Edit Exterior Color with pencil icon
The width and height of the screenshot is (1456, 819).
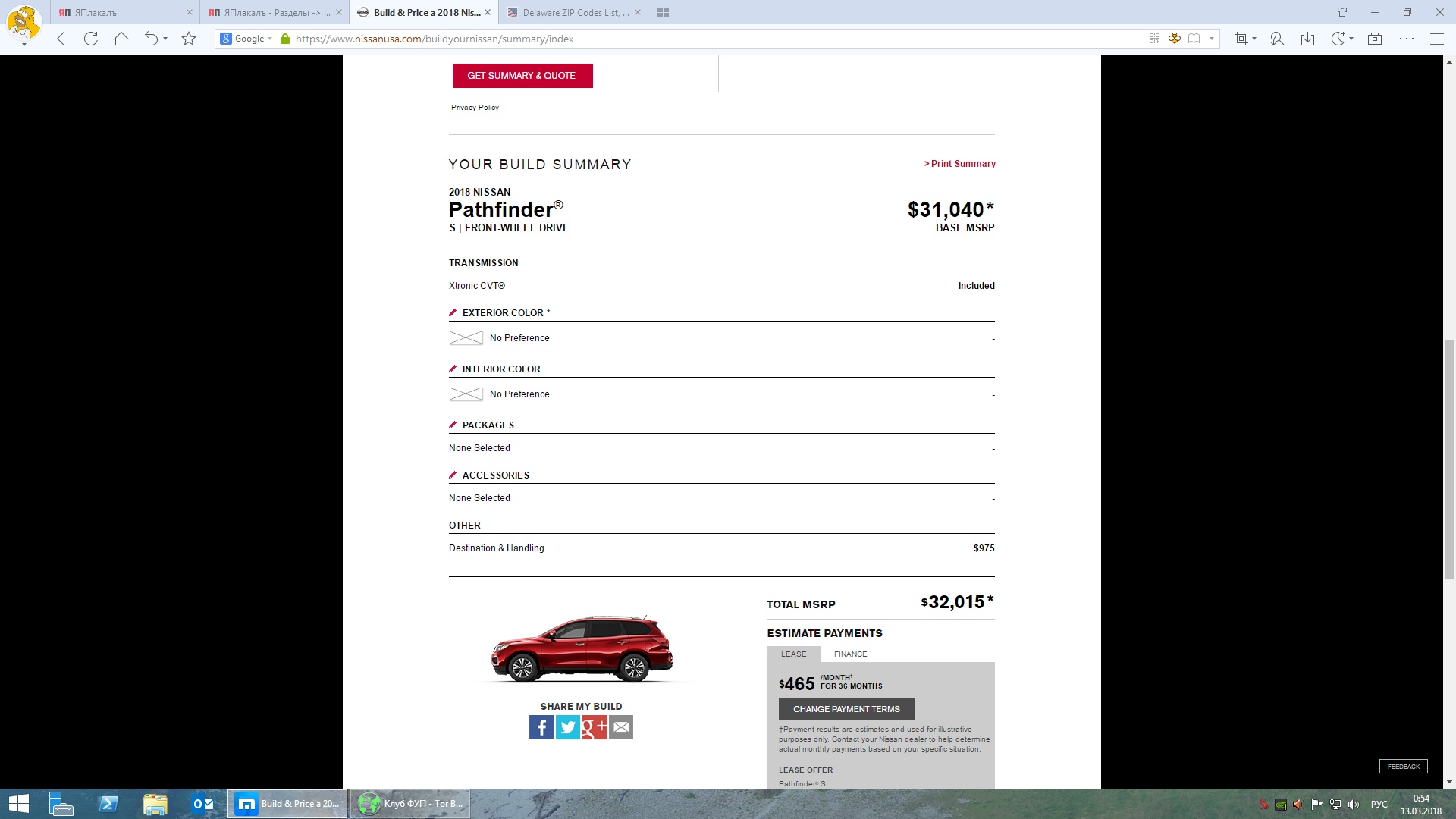pos(453,312)
